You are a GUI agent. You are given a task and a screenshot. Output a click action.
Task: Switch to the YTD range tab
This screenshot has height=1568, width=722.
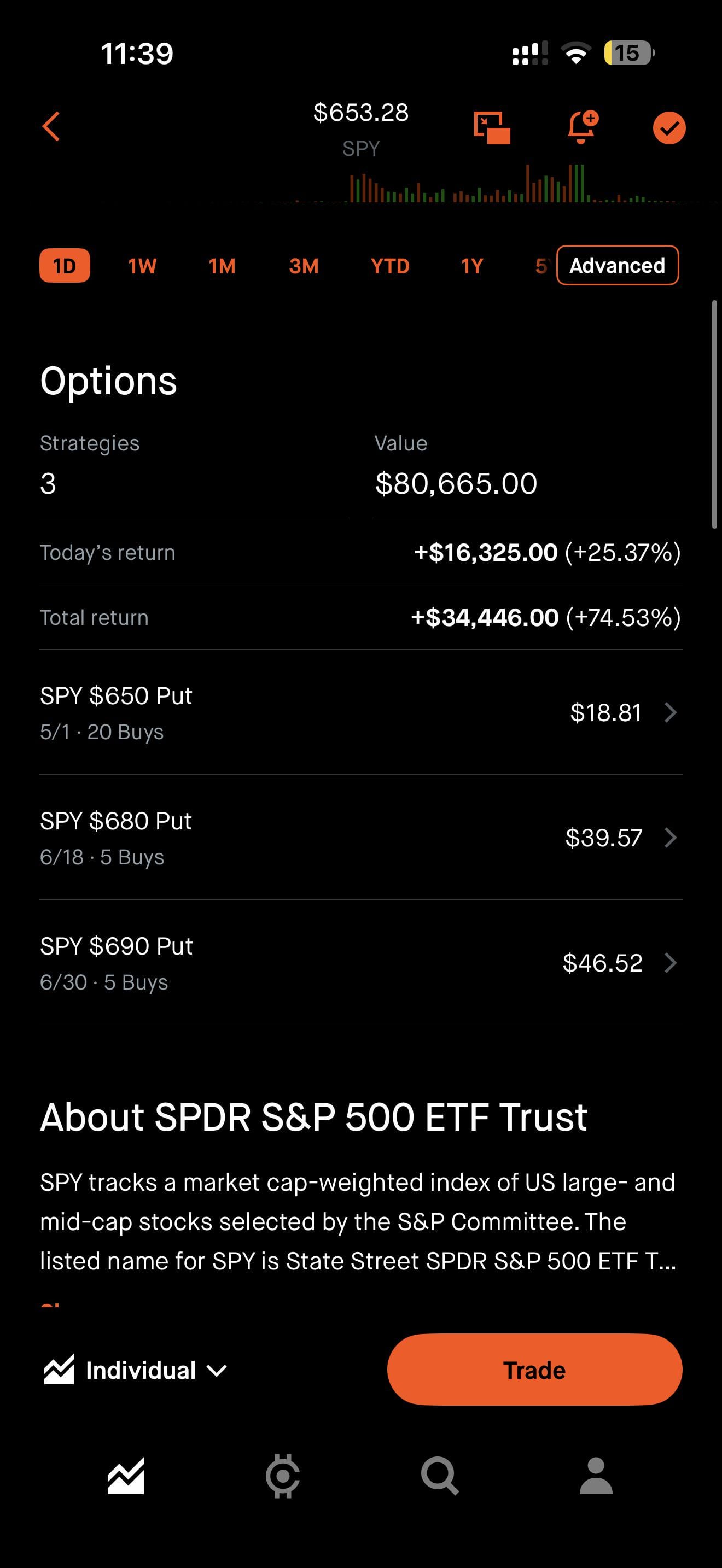coord(389,266)
